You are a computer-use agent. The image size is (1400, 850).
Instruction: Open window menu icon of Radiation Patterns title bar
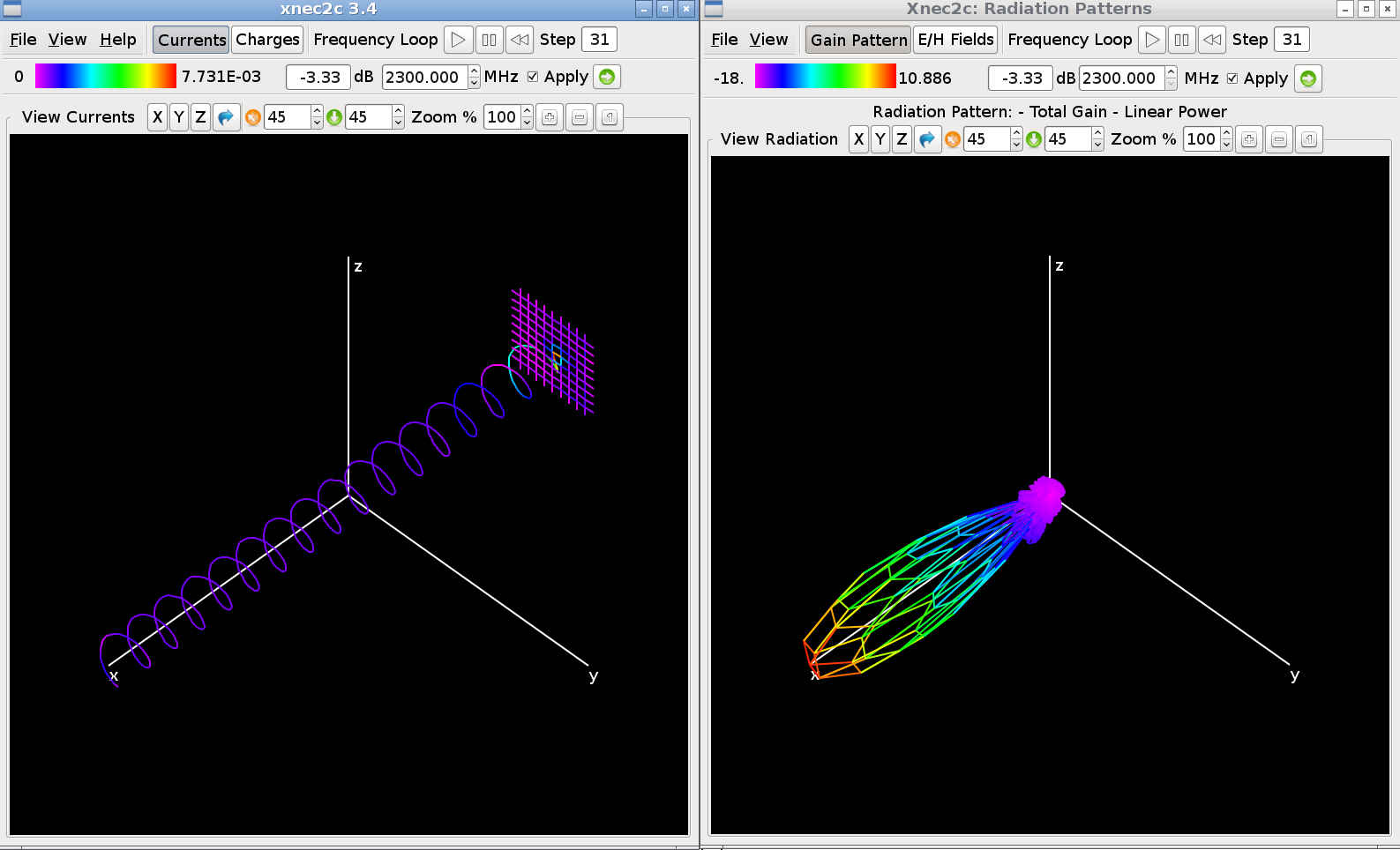(714, 9)
